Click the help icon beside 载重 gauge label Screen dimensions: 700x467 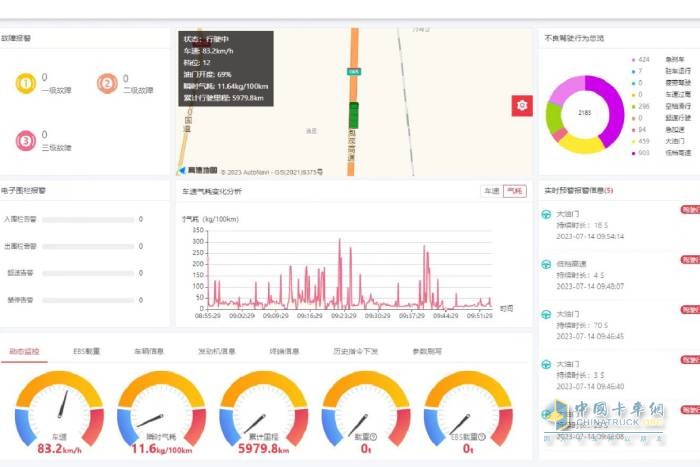(x=374, y=437)
